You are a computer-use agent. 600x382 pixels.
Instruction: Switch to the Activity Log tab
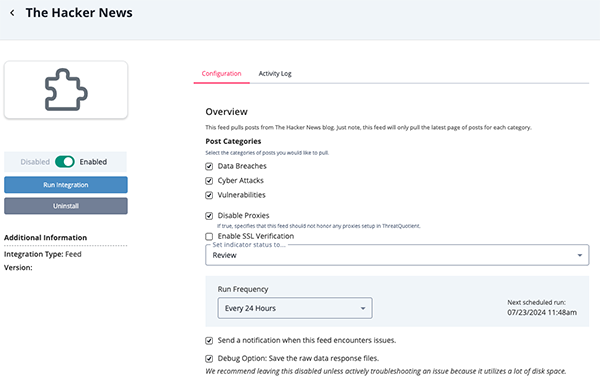pos(275,73)
